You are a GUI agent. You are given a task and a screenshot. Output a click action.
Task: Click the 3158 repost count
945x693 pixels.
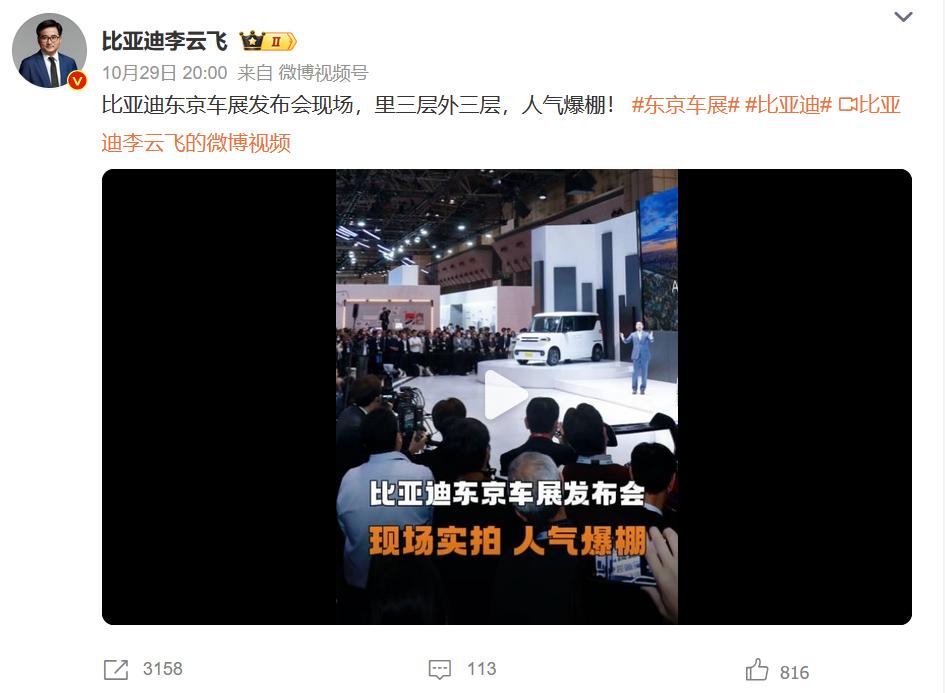coord(163,669)
